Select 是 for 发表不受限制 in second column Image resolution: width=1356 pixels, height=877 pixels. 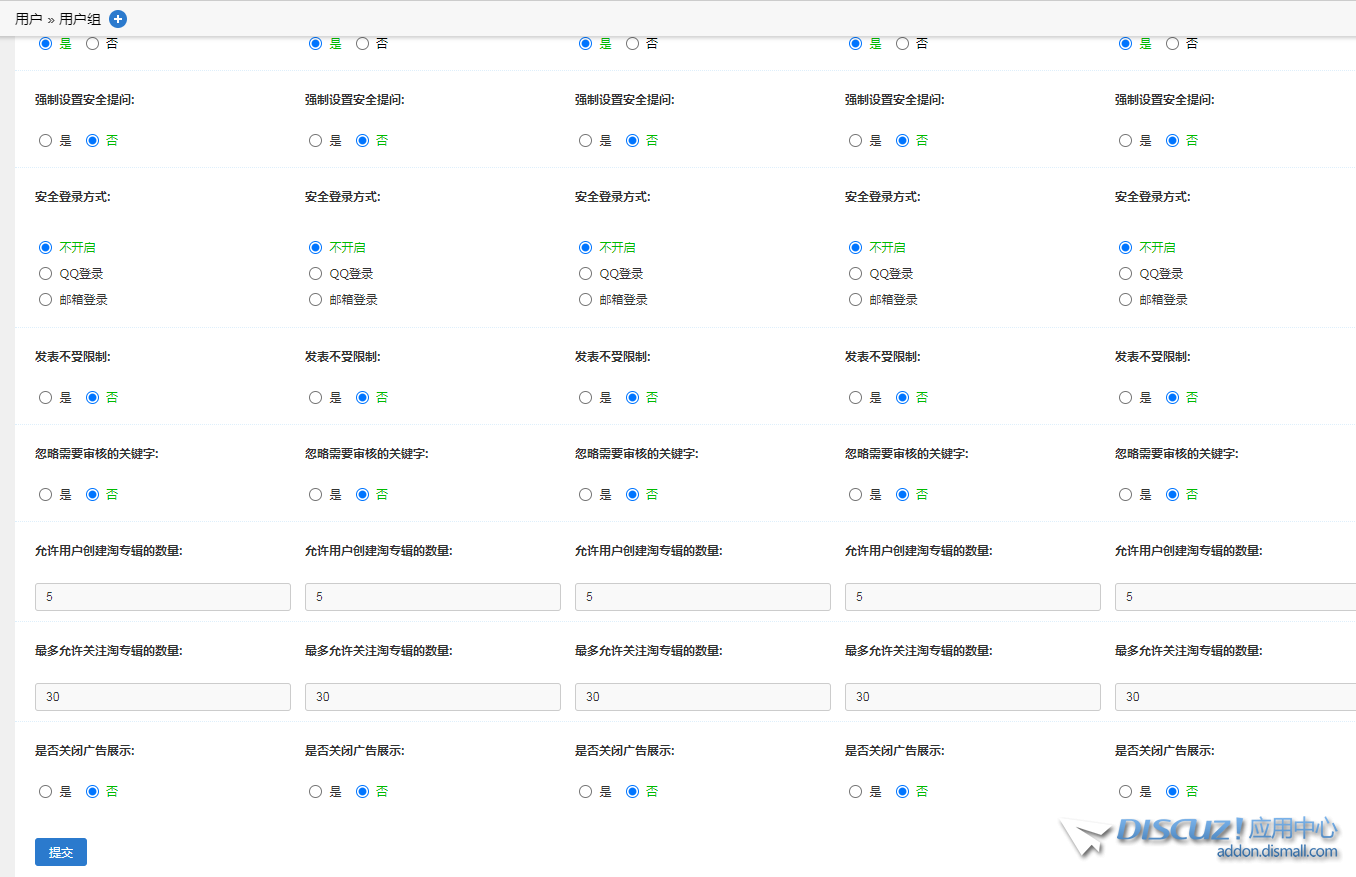click(316, 398)
